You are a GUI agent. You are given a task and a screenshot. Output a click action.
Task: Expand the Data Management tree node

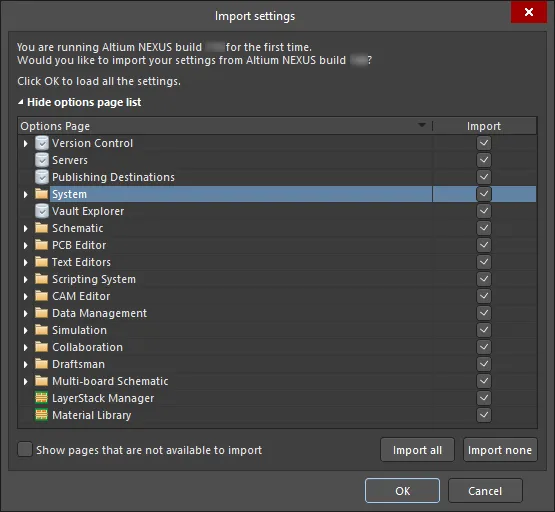coord(25,313)
